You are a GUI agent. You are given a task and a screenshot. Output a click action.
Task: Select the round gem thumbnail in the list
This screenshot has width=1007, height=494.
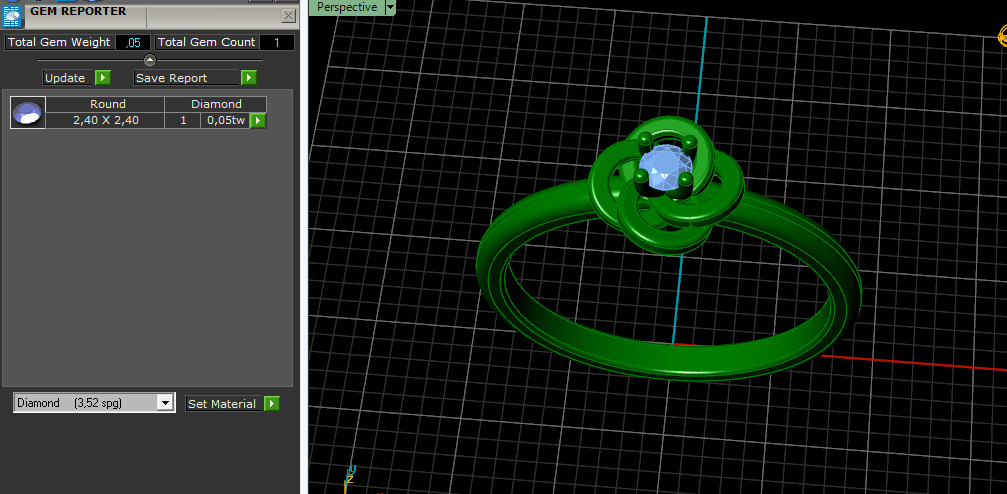[28, 112]
